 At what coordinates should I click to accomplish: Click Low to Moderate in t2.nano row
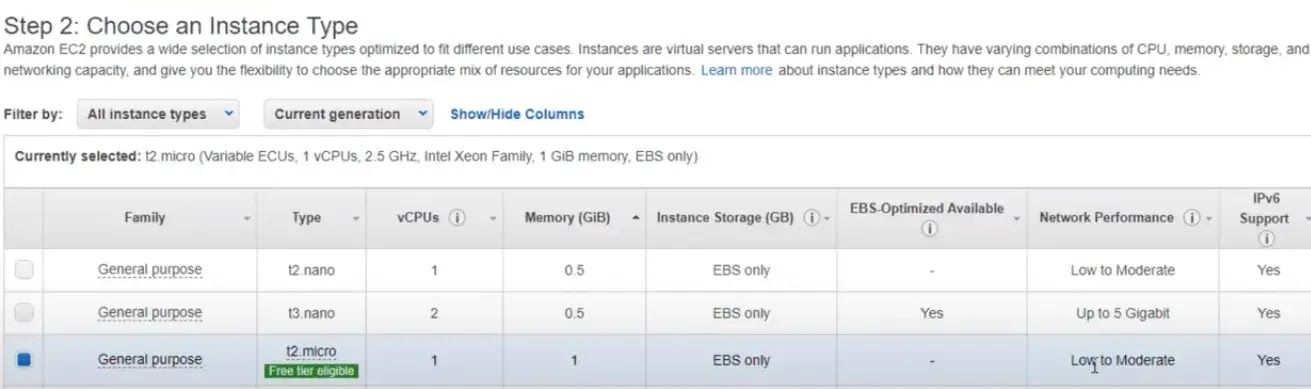(1123, 270)
